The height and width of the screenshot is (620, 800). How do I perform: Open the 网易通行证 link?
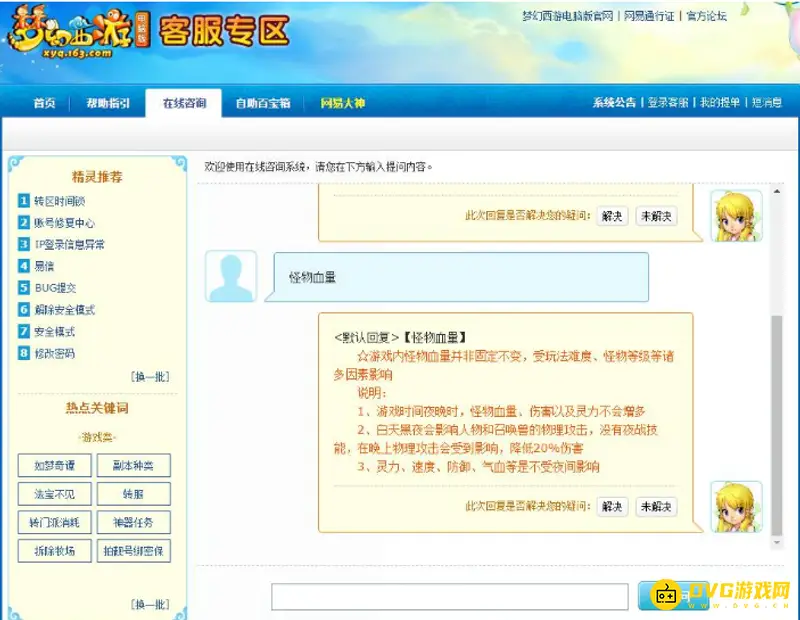click(x=649, y=16)
